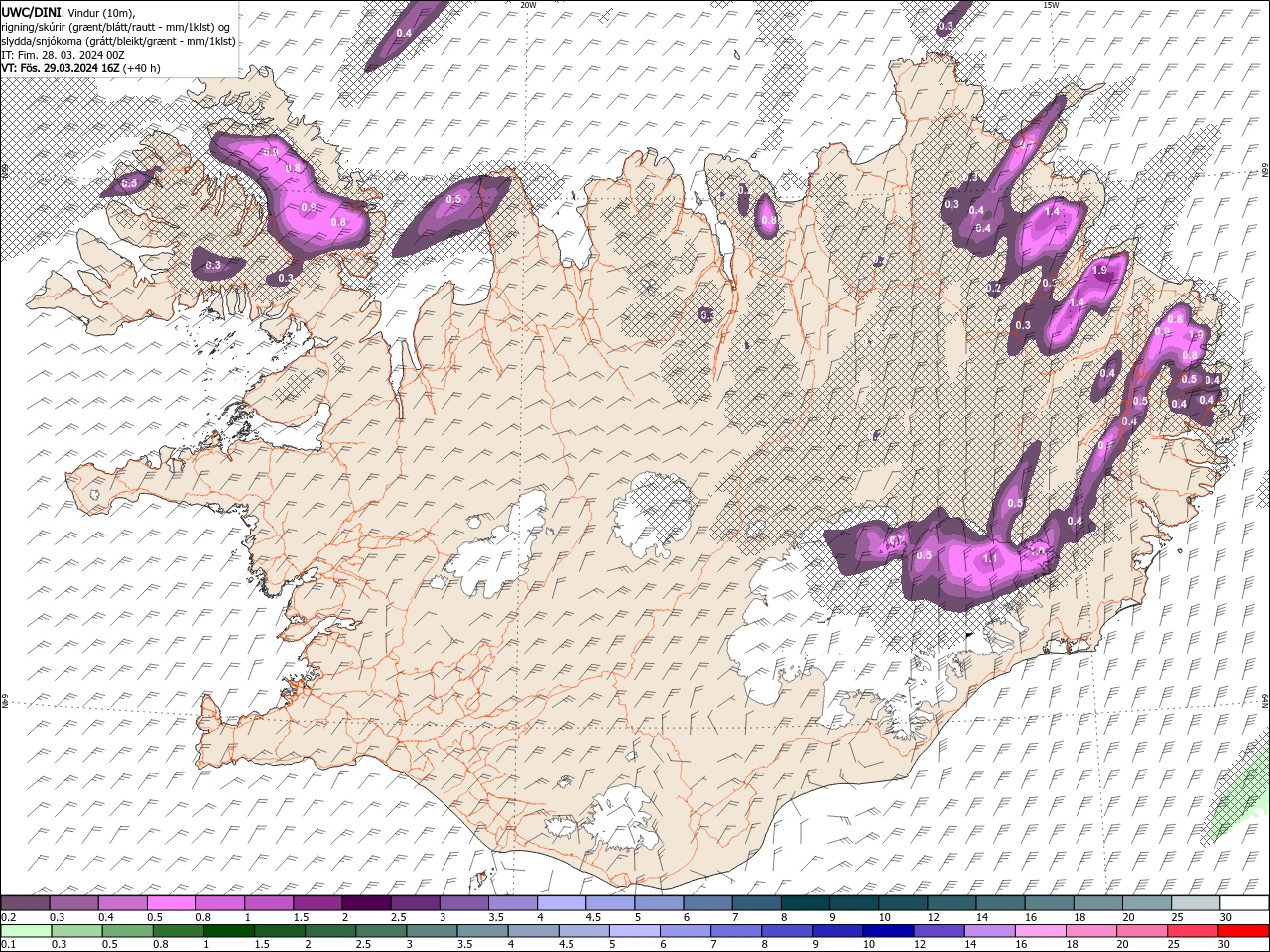
Task: Click the '15W' longitude label
Action: tap(1051, 5)
